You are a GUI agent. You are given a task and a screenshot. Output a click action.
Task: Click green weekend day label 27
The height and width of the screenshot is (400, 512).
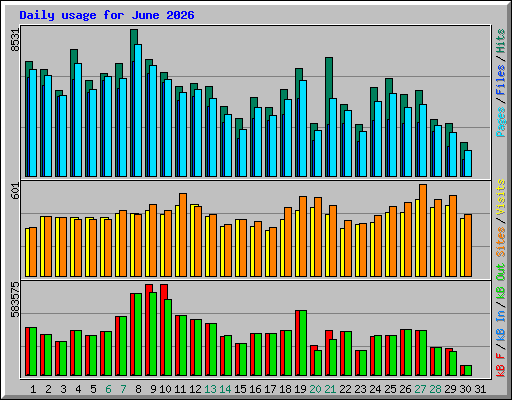point(420,389)
